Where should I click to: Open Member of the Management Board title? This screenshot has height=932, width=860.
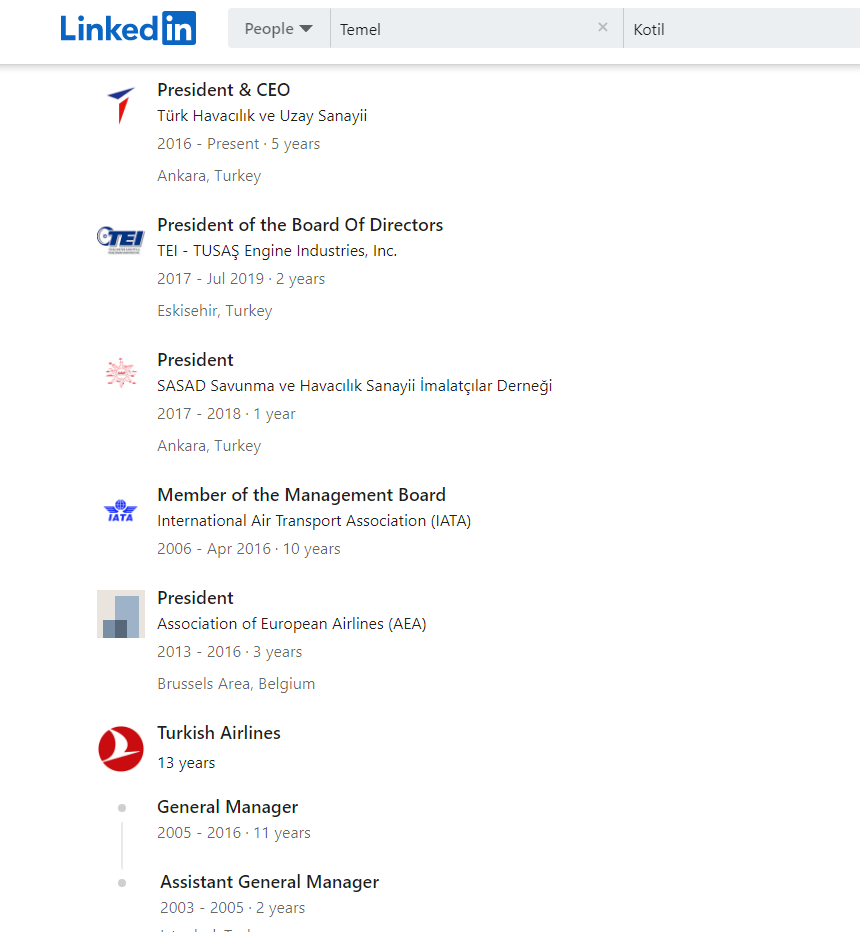(301, 495)
